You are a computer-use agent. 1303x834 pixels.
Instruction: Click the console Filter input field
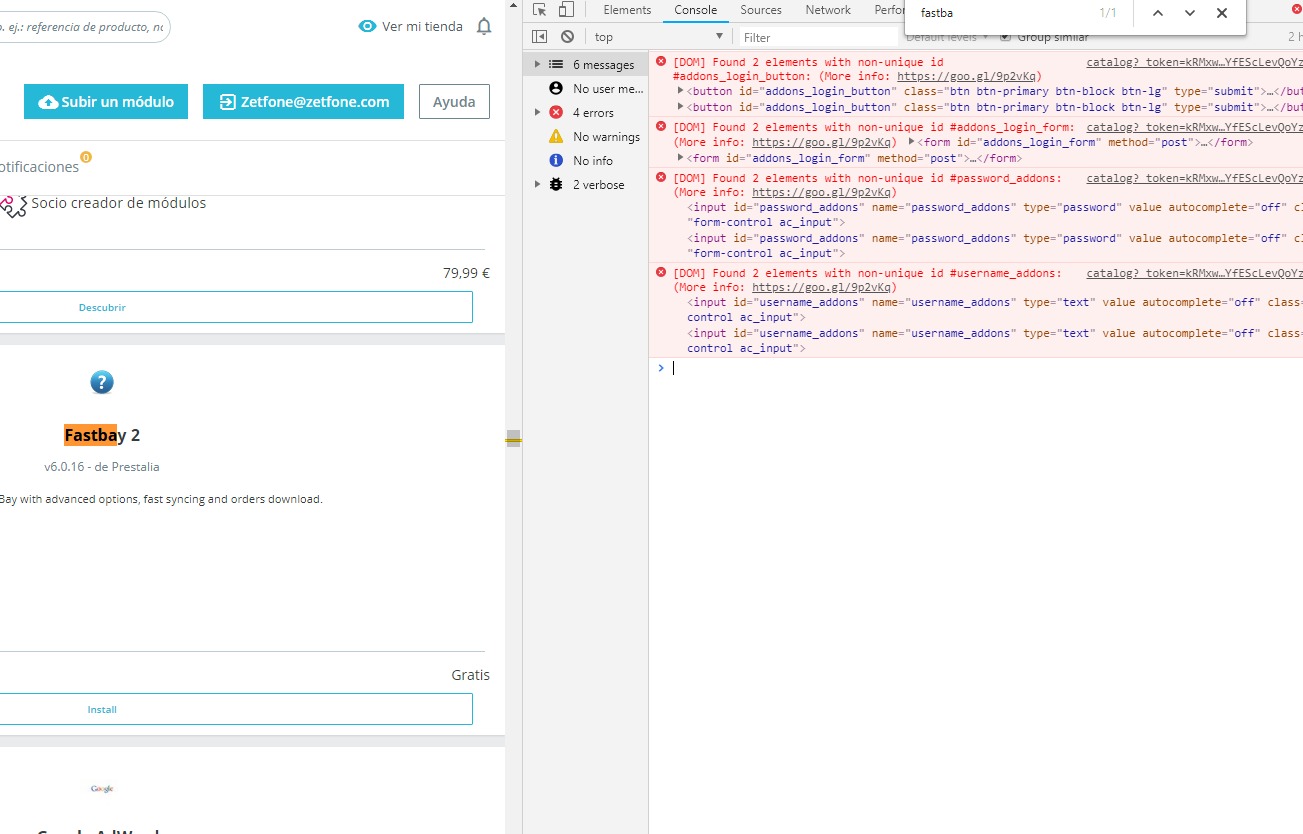(820, 37)
